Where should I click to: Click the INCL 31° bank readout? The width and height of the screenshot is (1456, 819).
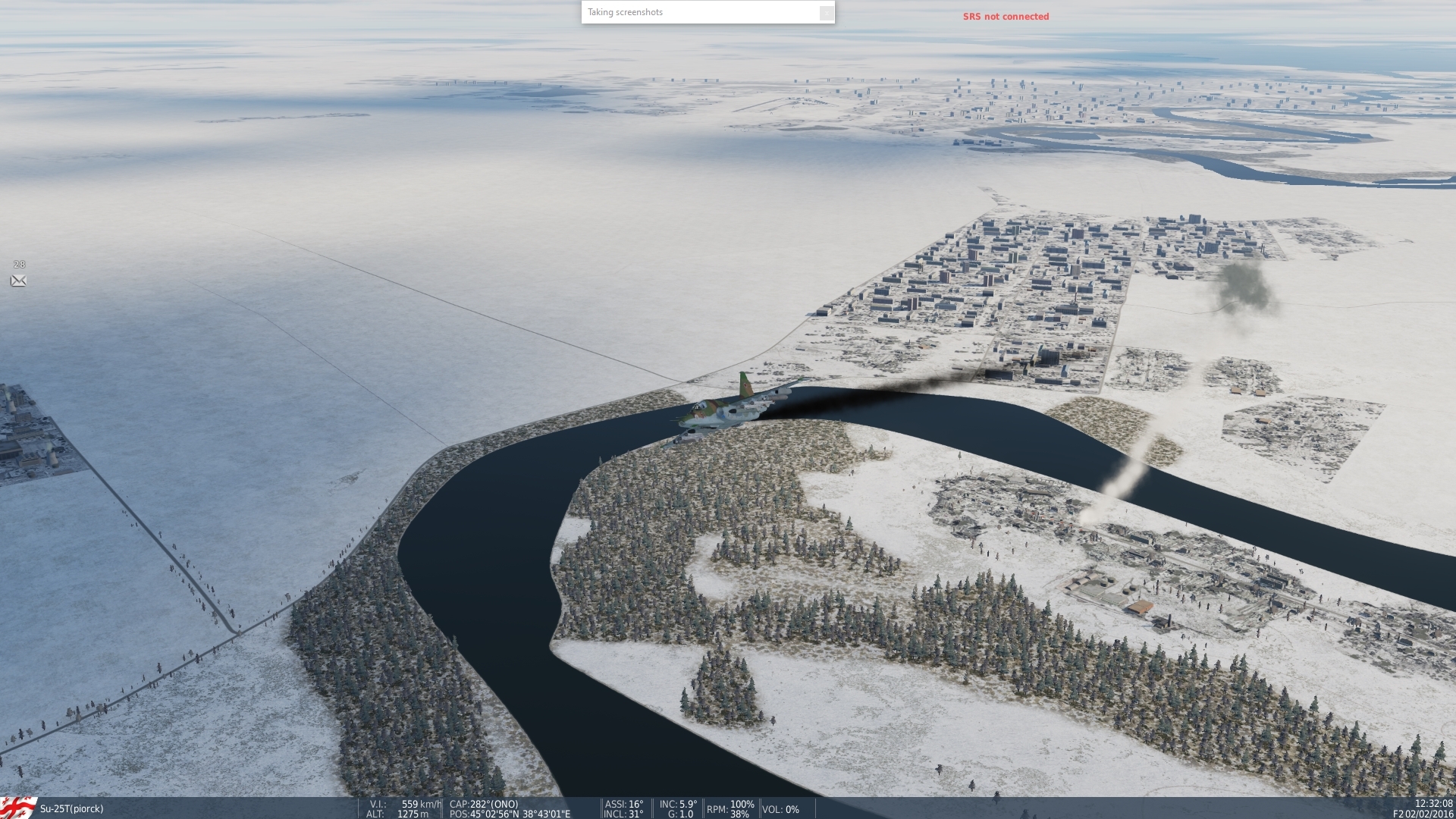click(x=623, y=814)
